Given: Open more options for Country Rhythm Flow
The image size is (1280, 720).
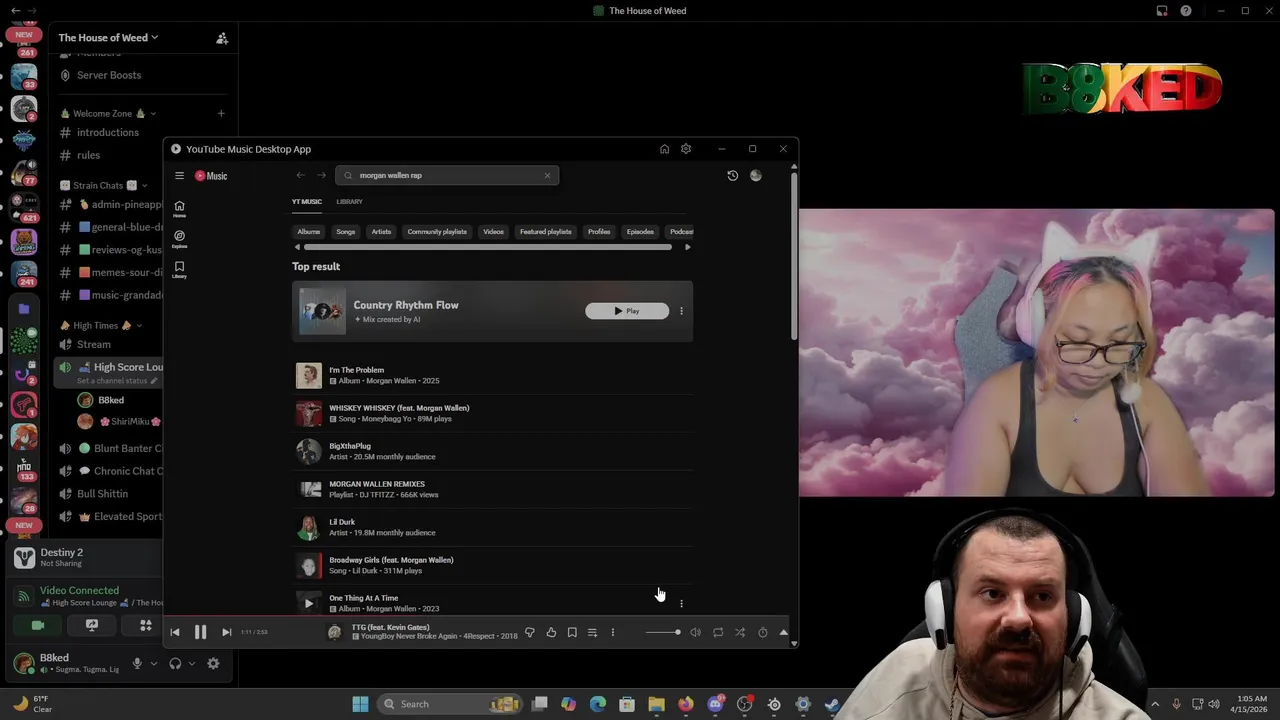Looking at the screenshot, I should coord(681,311).
